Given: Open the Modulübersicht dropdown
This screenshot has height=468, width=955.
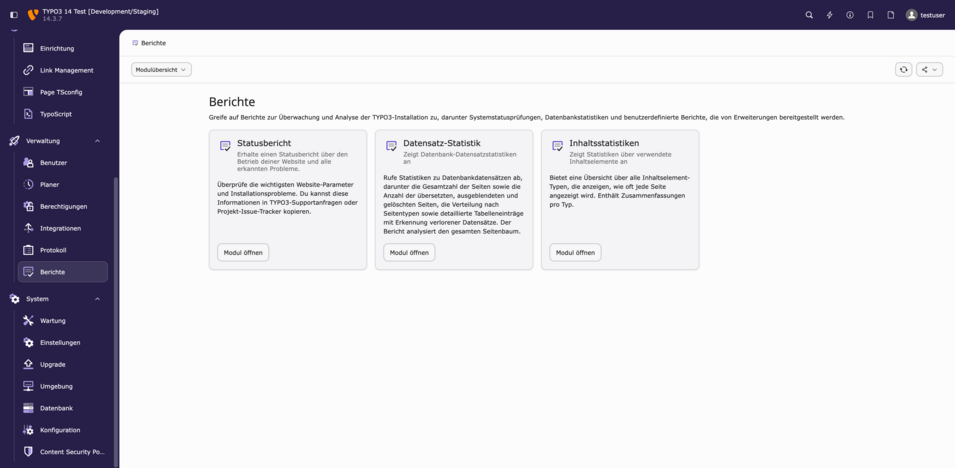Looking at the screenshot, I should click(x=161, y=69).
